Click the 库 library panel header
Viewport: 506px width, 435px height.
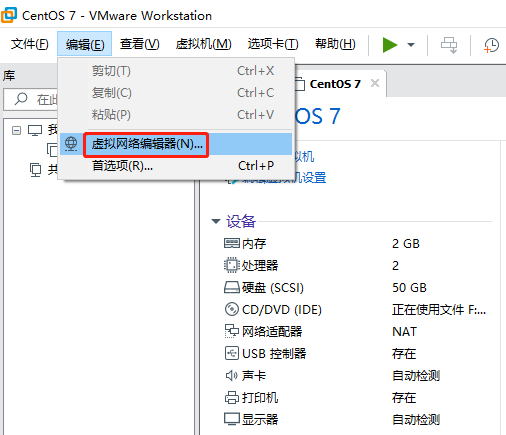9,76
